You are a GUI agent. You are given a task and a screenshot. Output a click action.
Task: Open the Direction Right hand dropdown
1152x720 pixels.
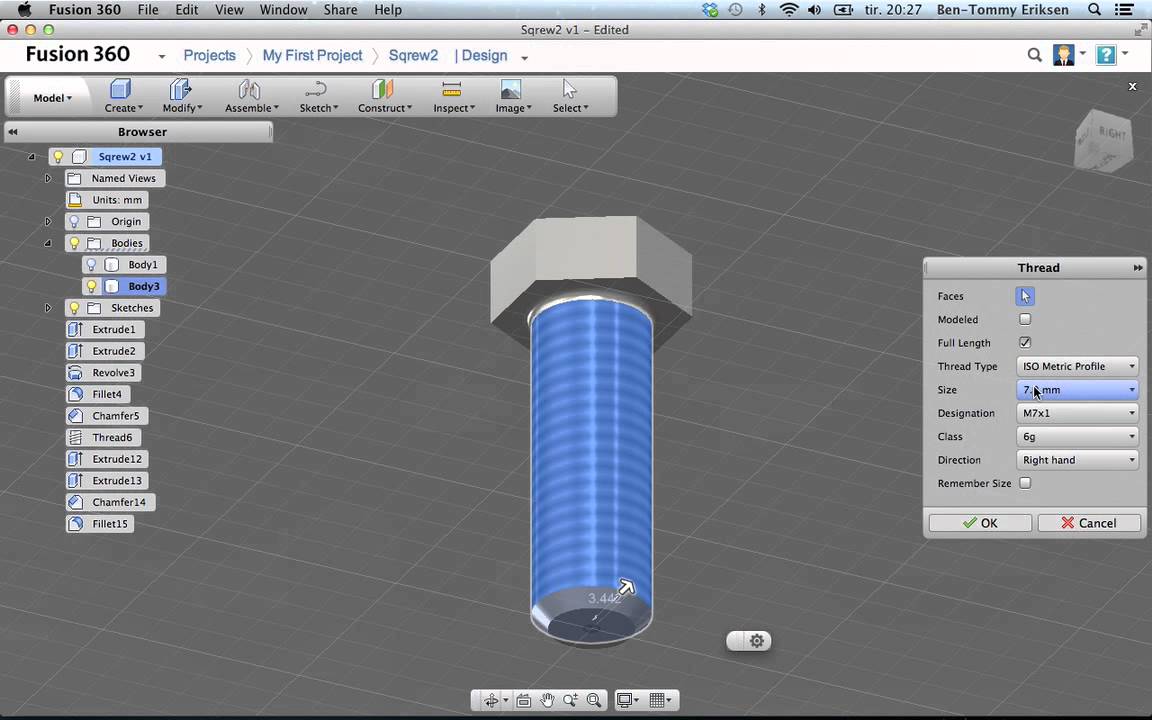pos(1077,460)
